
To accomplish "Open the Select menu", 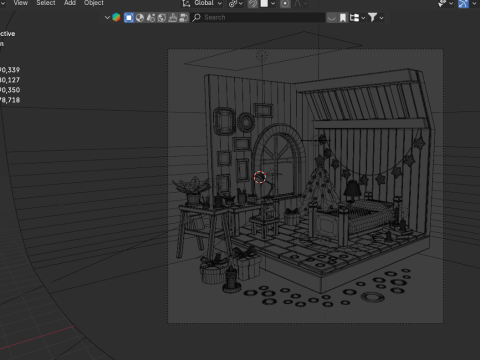I will (x=46, y=3).
